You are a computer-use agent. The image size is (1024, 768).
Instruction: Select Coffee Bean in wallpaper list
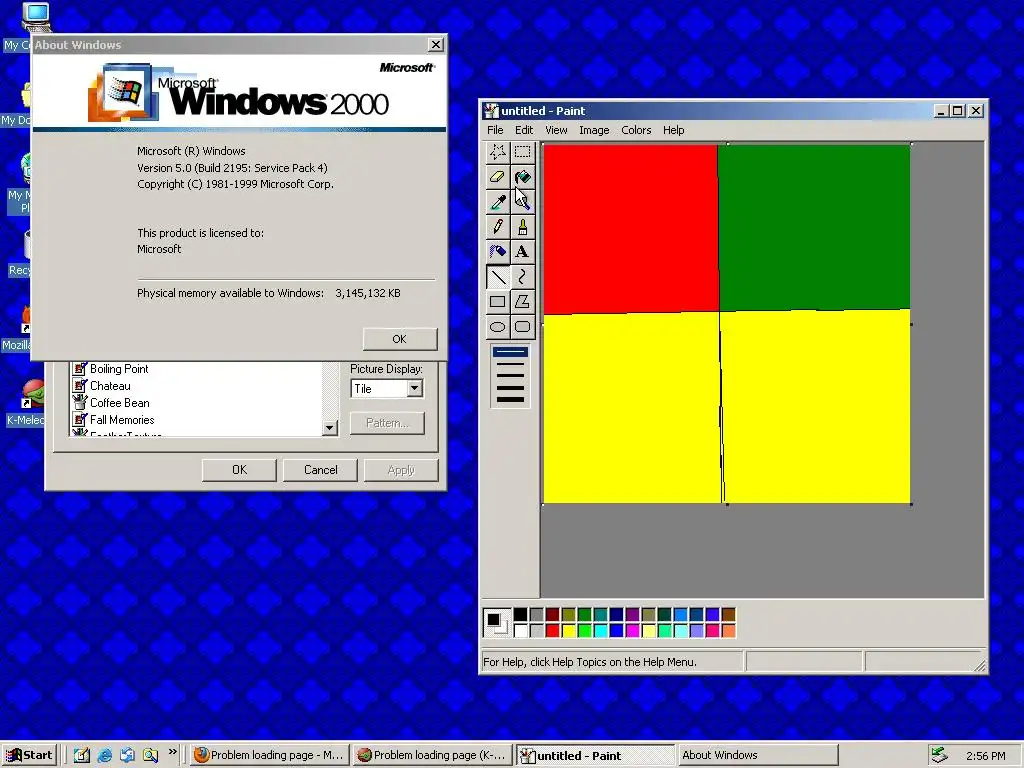(120, 403)
